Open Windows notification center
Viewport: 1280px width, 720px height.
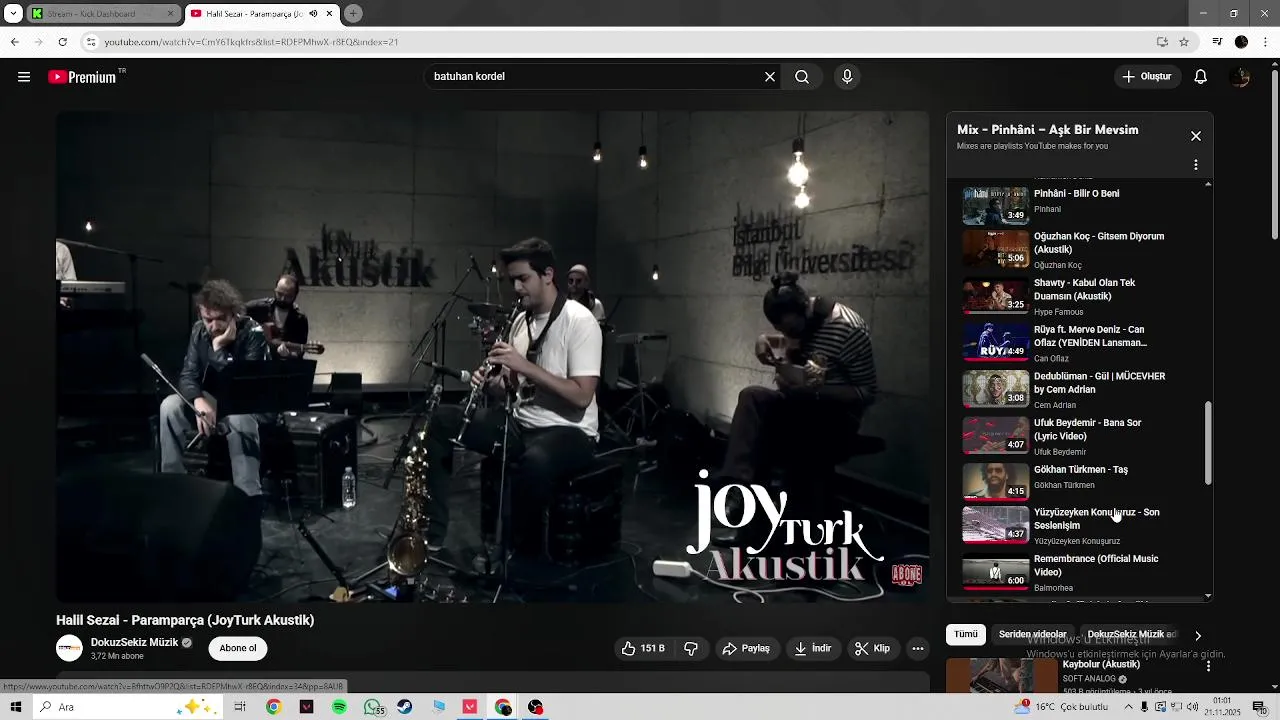[1261, 707]
